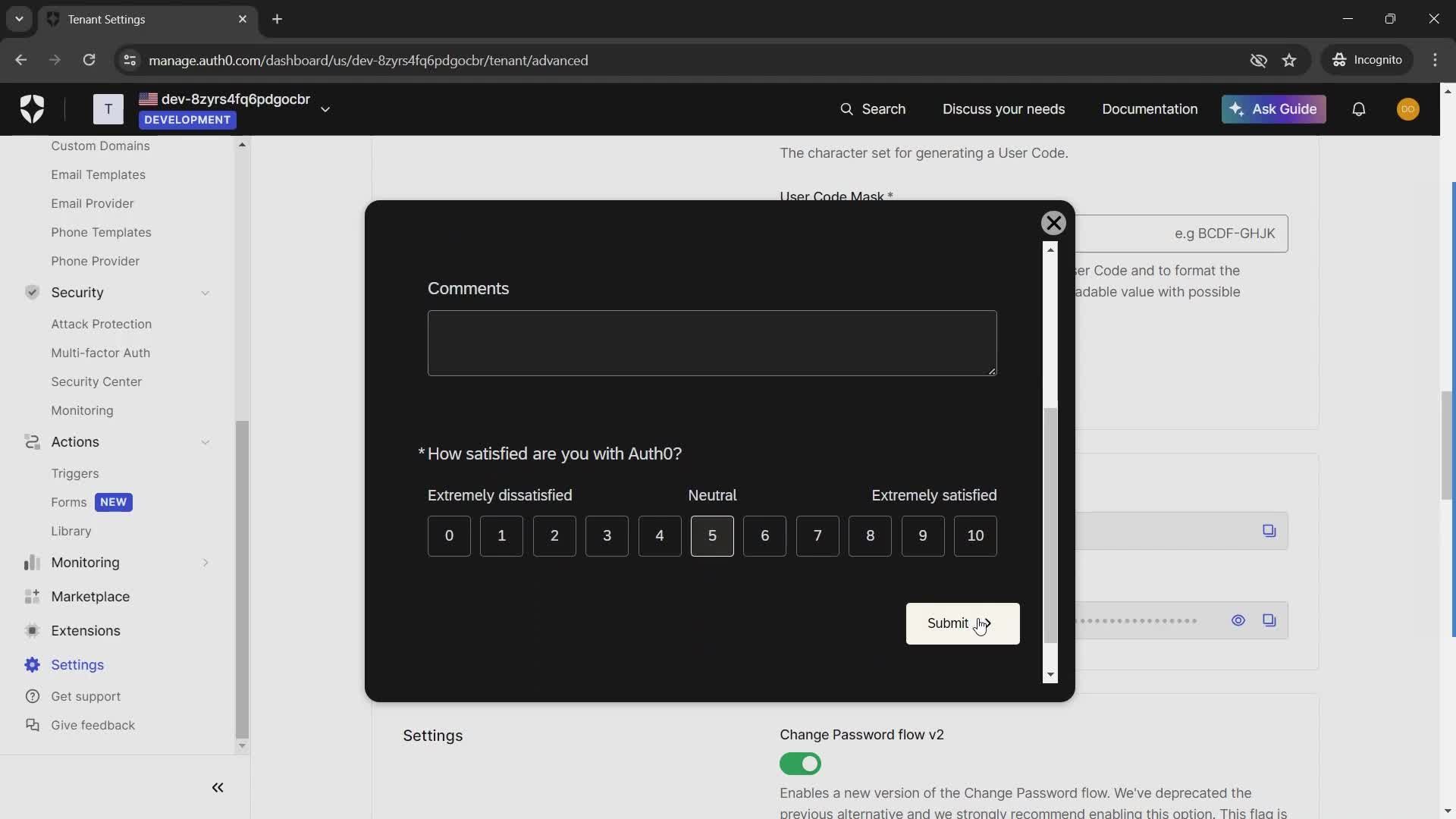
Task: Click the sidebar scrollbar thumb
Action: 242,579
